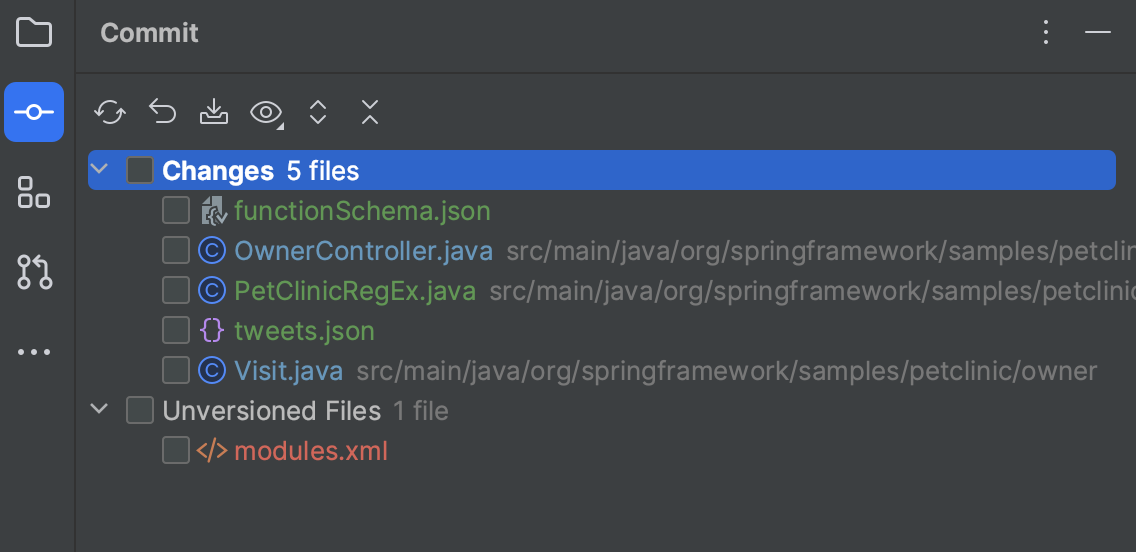Open the Pull Requests tool window icon
Viewport: 1136px width, 552px height.
(34, 272)
